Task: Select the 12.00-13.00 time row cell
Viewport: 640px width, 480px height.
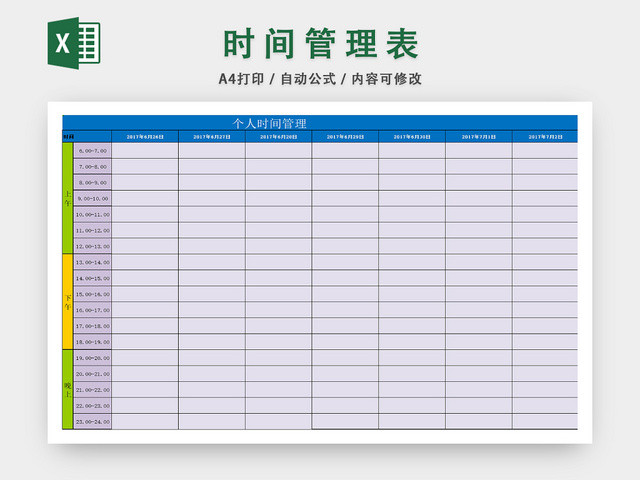Action: click(x=93, y=246)
